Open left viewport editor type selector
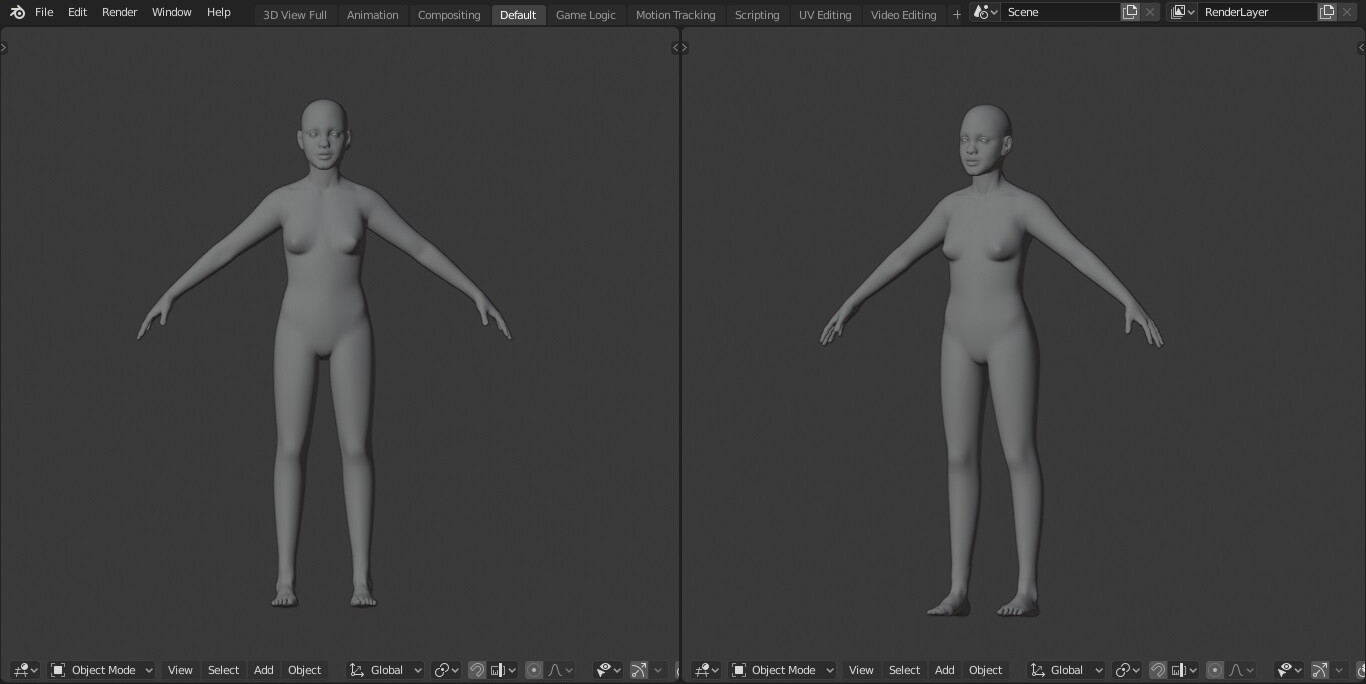This screenshot has height=684, width=1366. tap(26, 670)
